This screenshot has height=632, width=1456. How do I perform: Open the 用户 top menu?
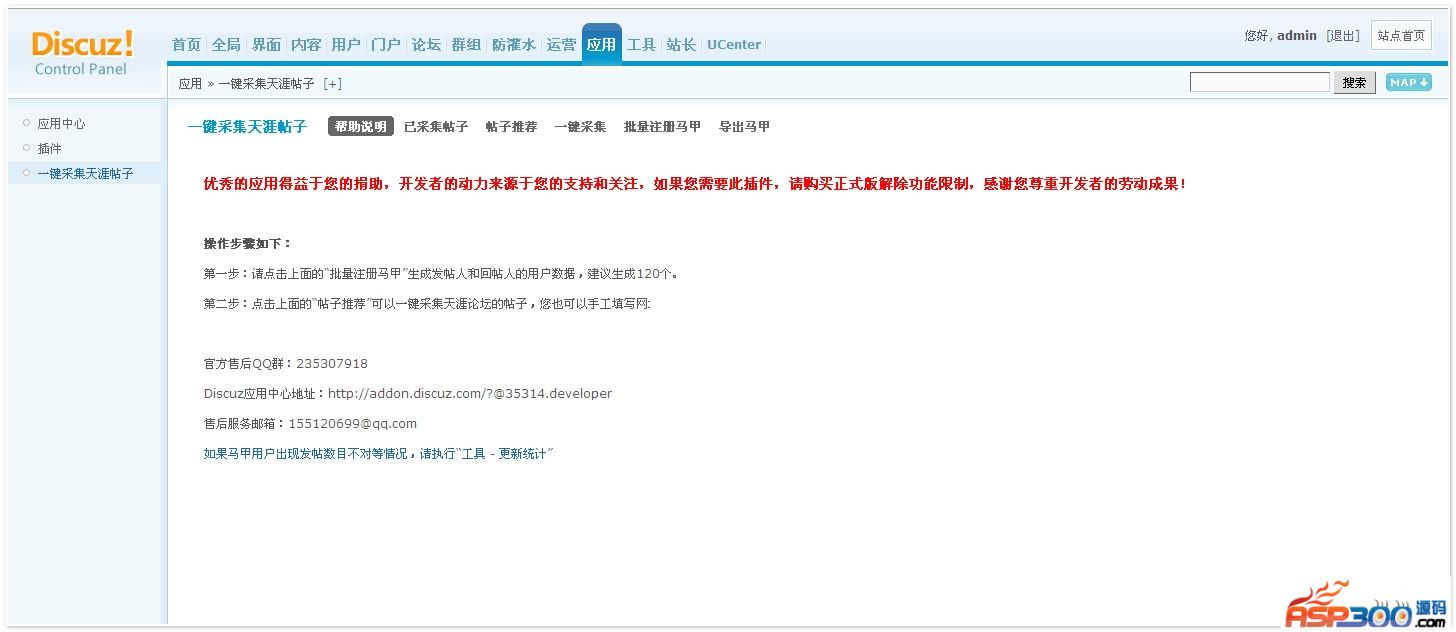point(346,44)
